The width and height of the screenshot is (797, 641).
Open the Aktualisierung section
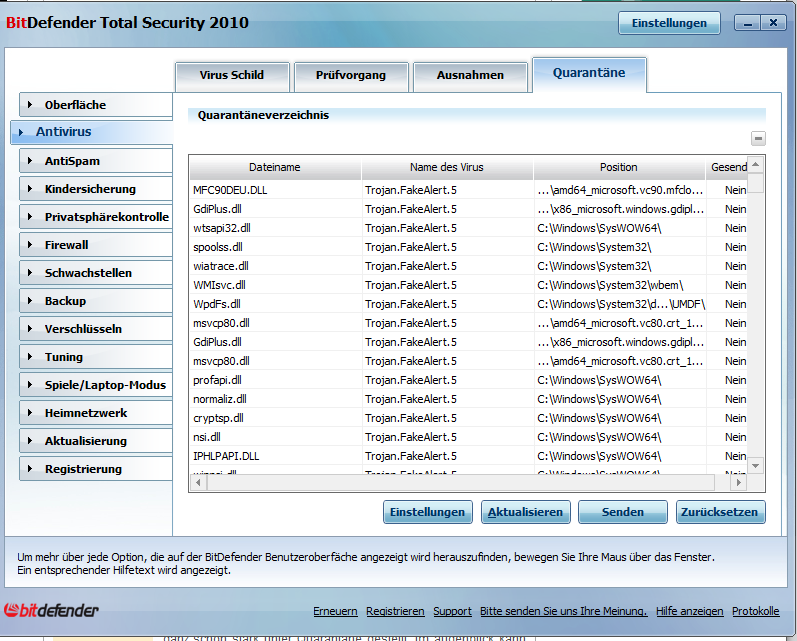tap(96, 441)
